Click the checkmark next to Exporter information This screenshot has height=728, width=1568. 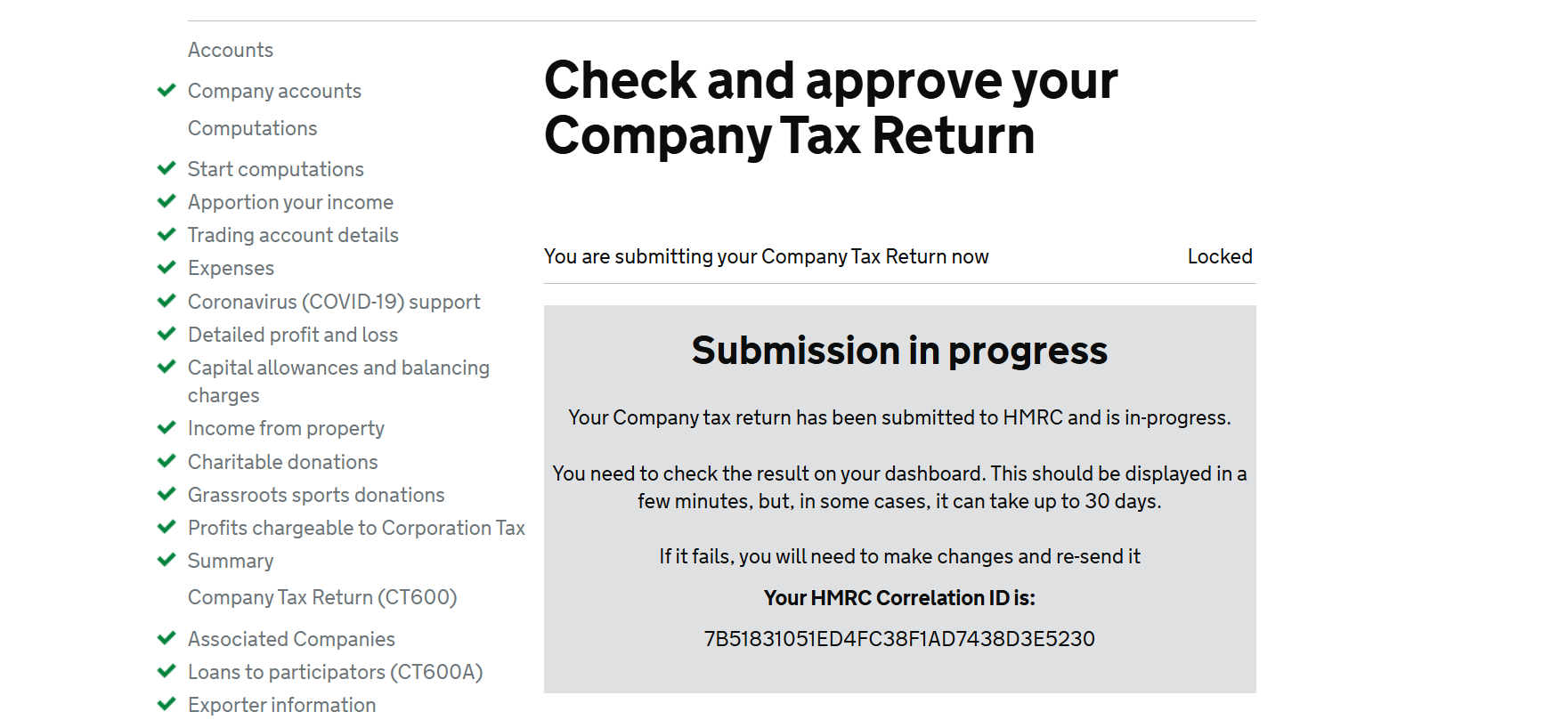point(167,704)
